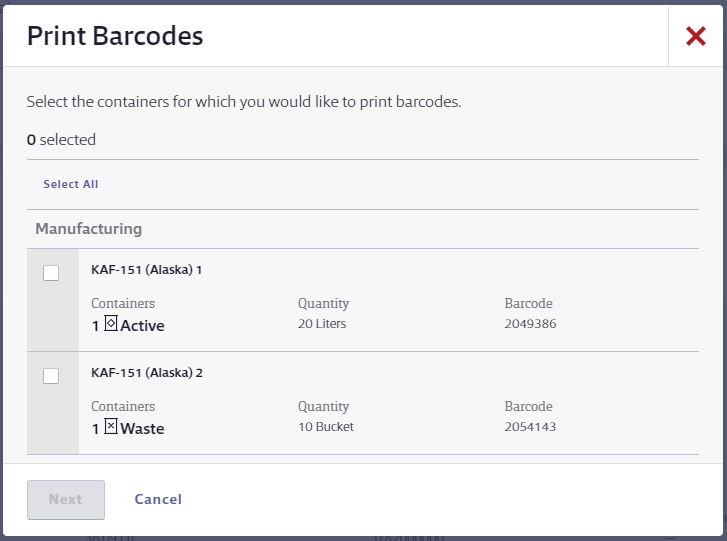
Task: Click the Active container label
Action: [x=142, y=325]
